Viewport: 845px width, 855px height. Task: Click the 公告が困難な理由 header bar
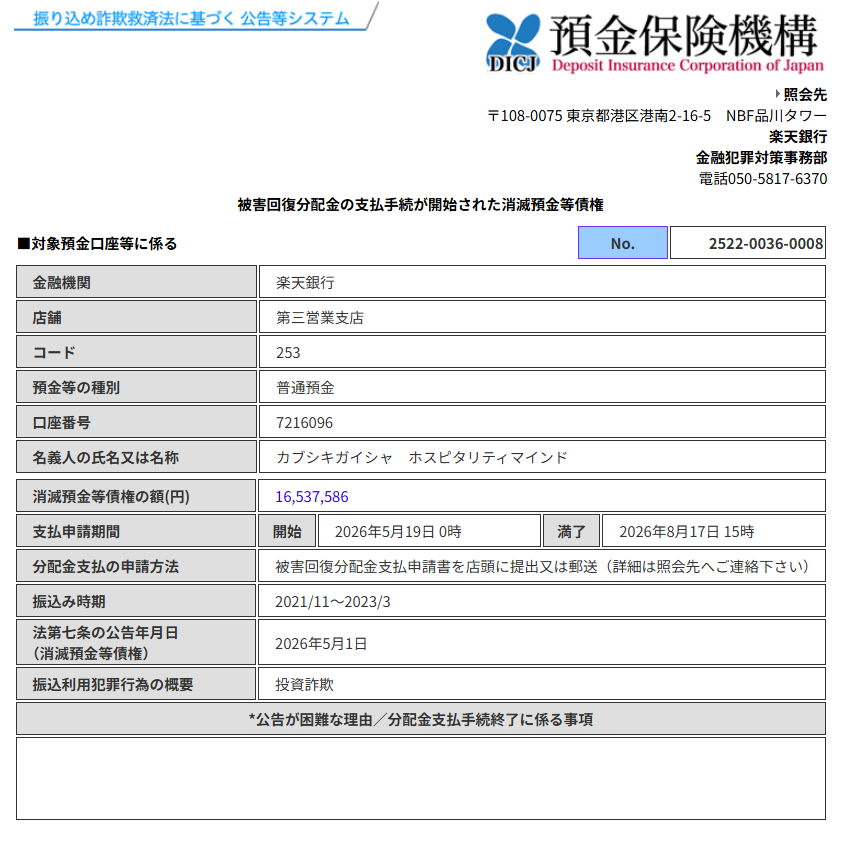(x=421, y=719)
